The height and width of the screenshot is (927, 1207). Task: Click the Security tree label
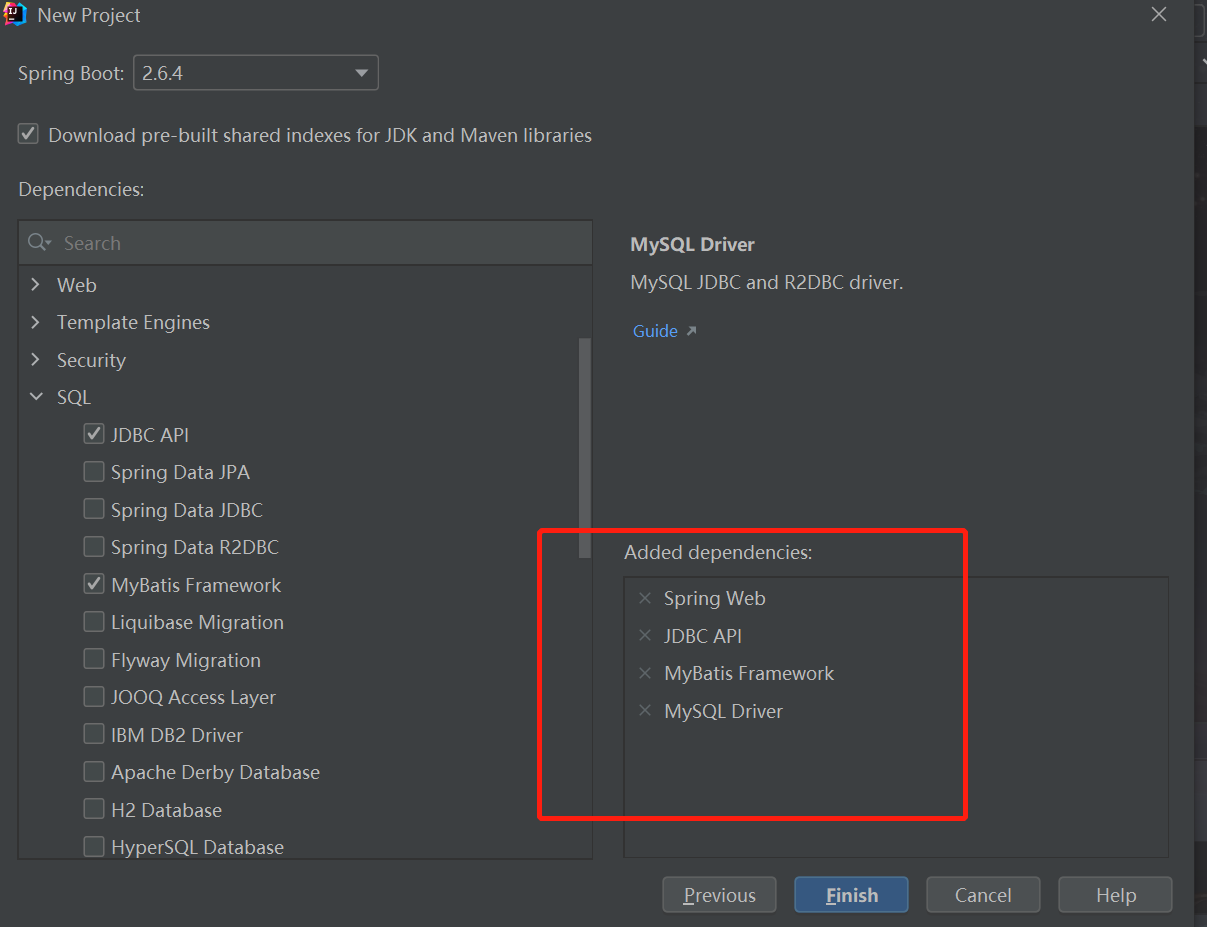[91, 360]
